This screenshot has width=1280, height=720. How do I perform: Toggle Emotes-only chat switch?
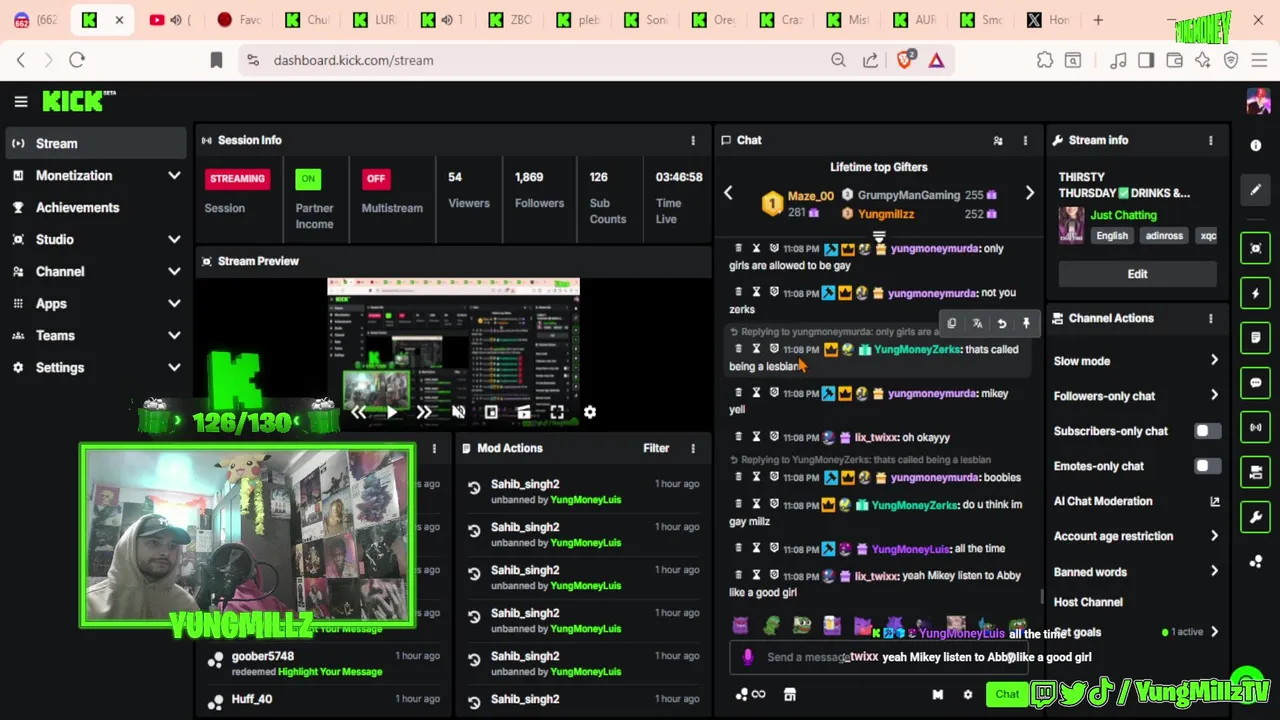(1207, 466)
